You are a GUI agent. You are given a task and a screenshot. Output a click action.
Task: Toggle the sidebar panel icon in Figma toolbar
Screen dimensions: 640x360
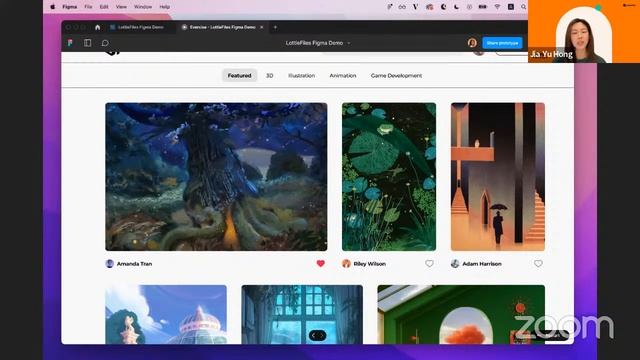coord(87,43)
